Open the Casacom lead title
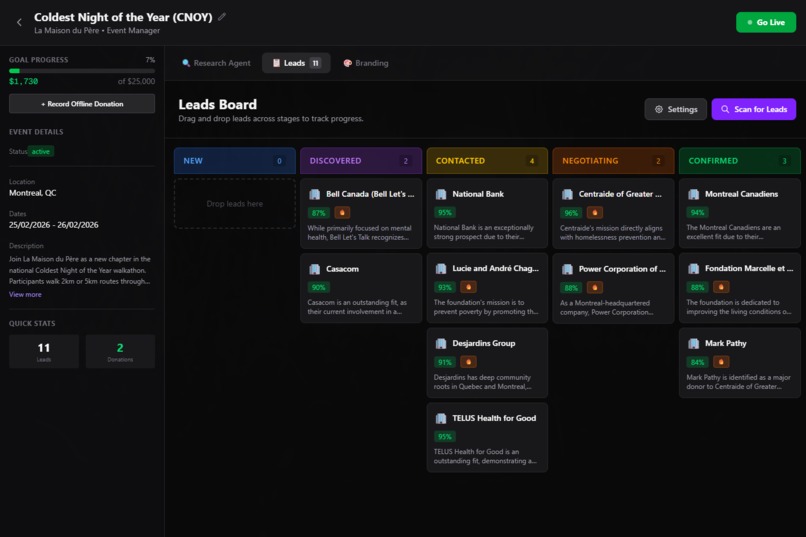This screenshot has width=806, height=537. pyautogui.click(x=342, y=269)
